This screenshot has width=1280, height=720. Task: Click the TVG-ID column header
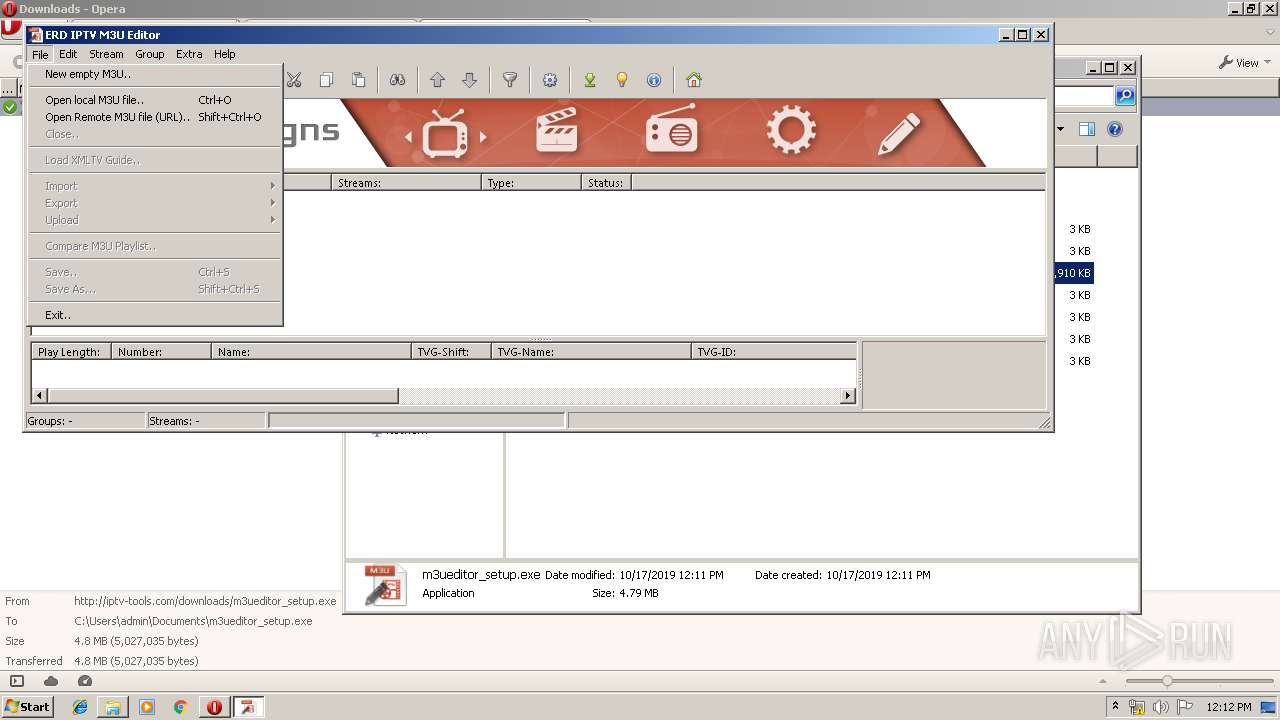tap(774, 352)
